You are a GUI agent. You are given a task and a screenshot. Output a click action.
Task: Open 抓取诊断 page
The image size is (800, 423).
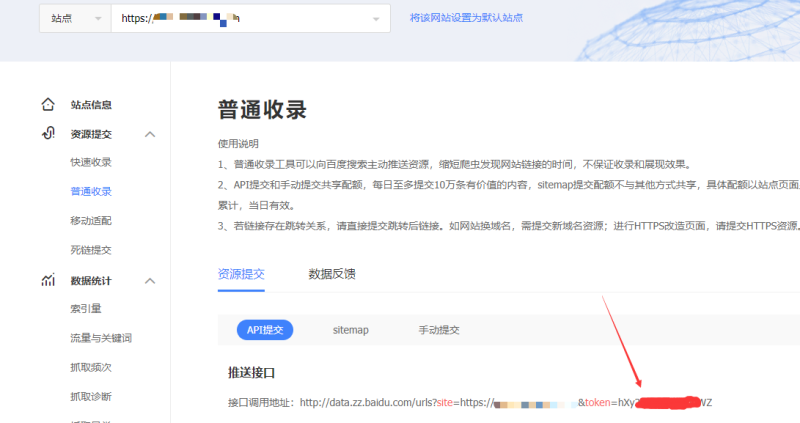tap(91, 396)
